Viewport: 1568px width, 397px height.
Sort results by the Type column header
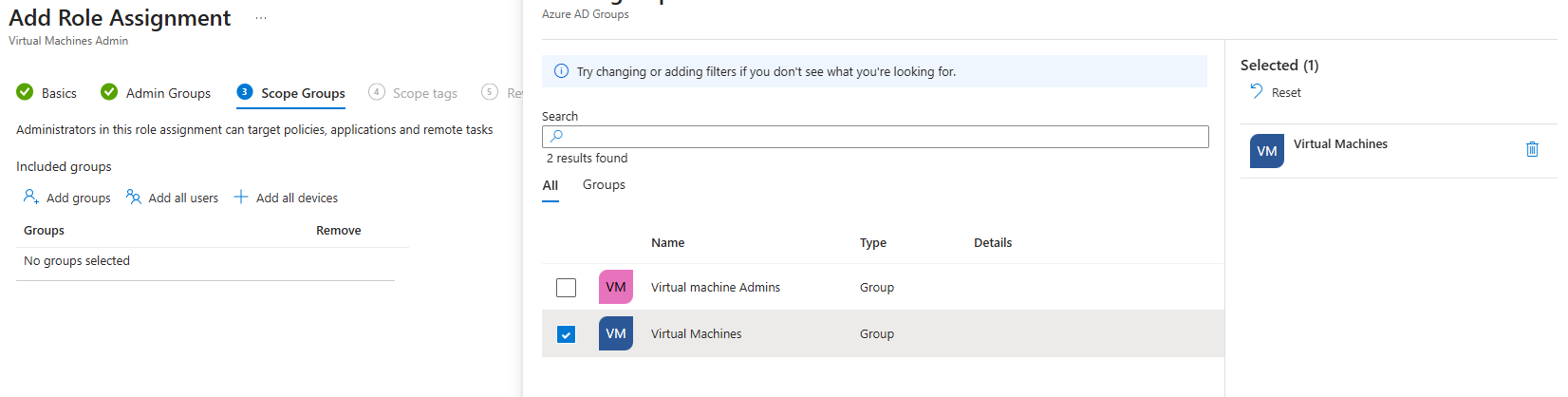click(872, 243)
